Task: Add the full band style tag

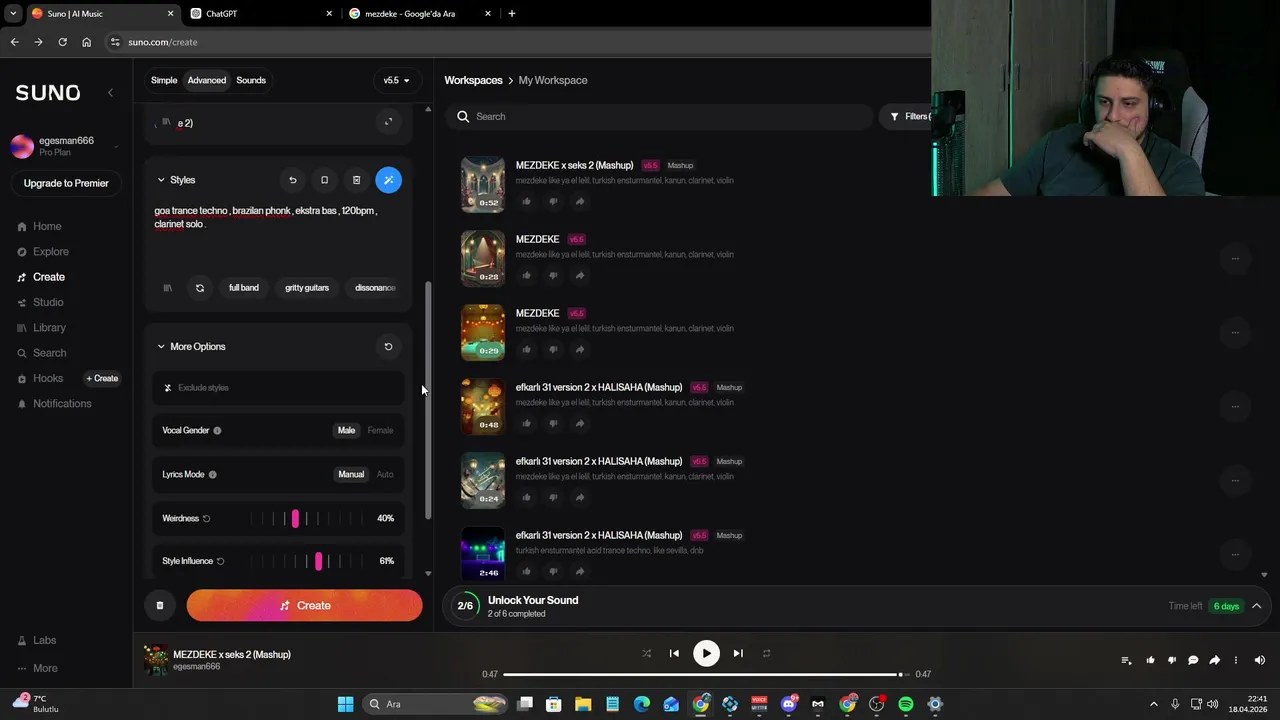Action: (244, 288)
